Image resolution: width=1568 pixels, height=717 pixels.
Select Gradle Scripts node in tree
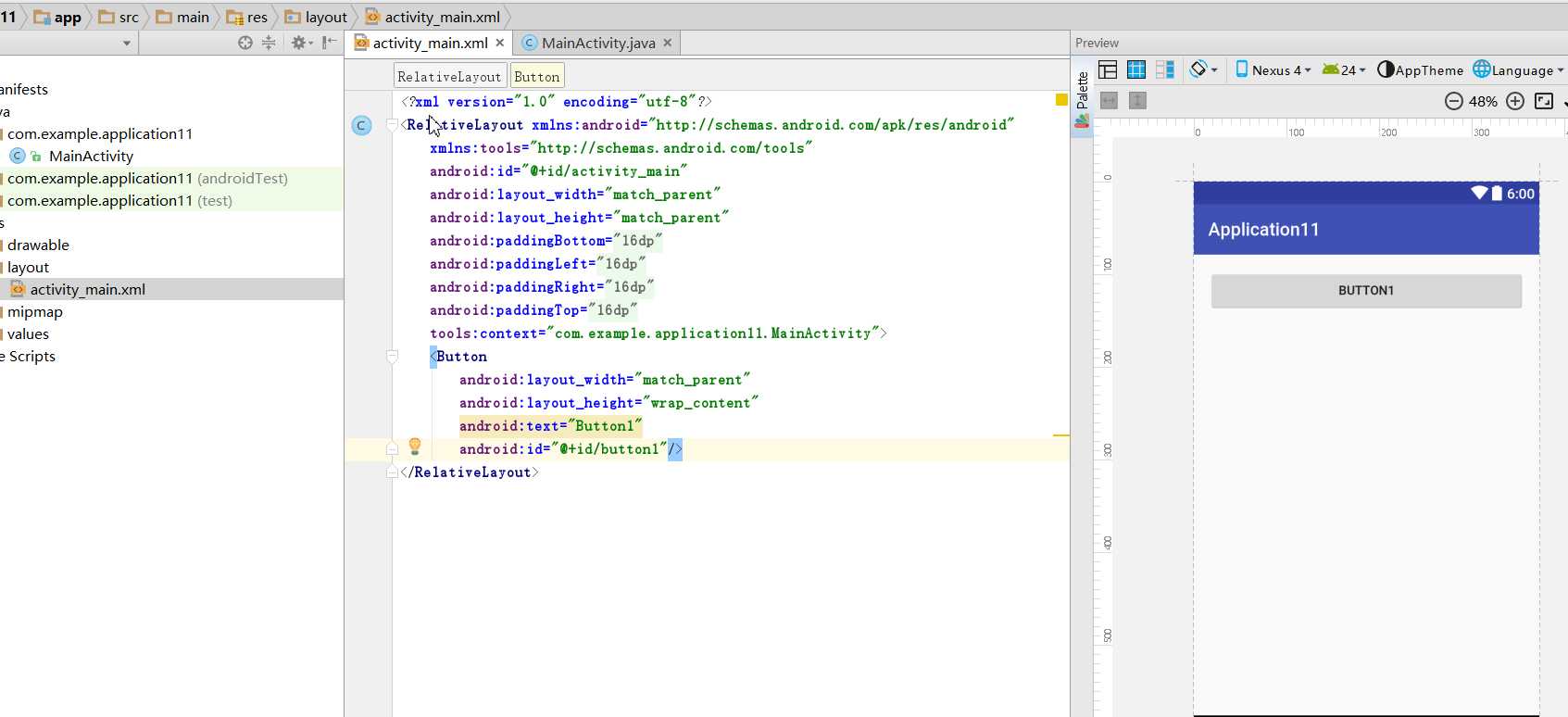(28, 356)
